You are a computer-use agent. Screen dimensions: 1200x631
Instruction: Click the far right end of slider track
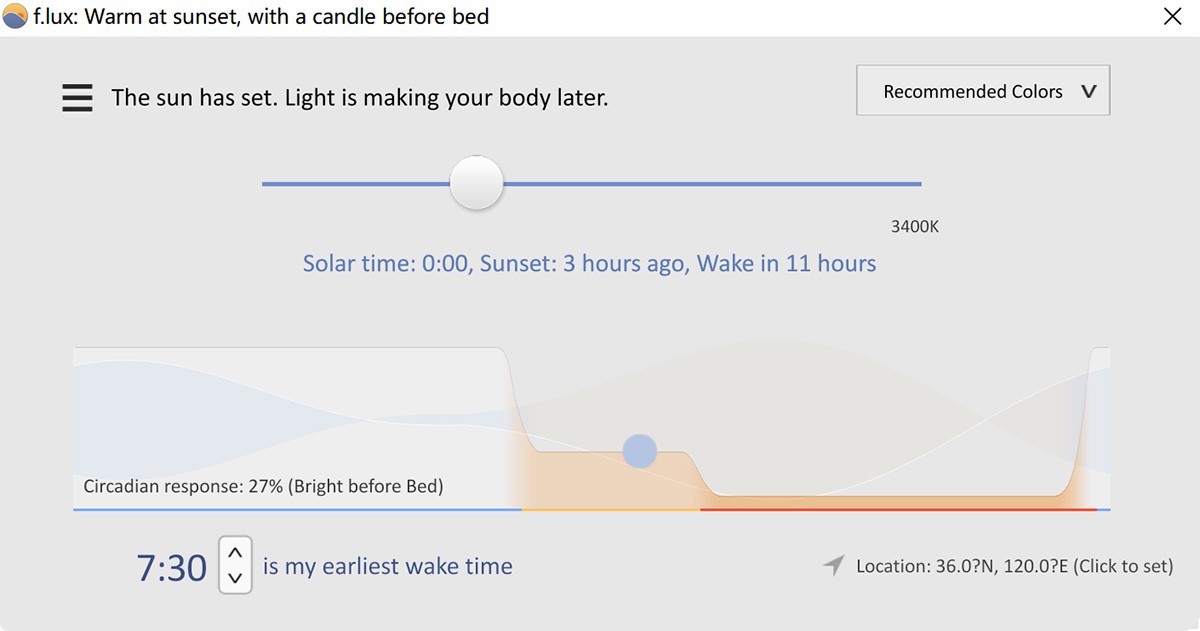click(916, 184)
